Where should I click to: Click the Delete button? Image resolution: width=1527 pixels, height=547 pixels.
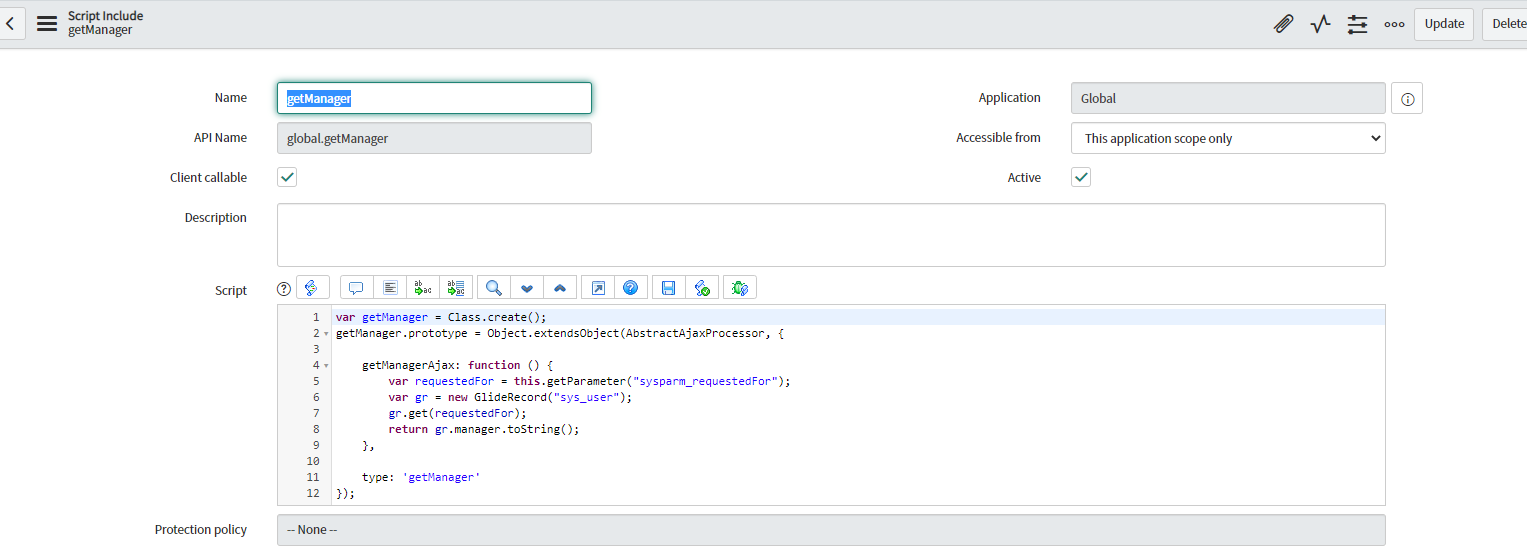pos(1506,24)
